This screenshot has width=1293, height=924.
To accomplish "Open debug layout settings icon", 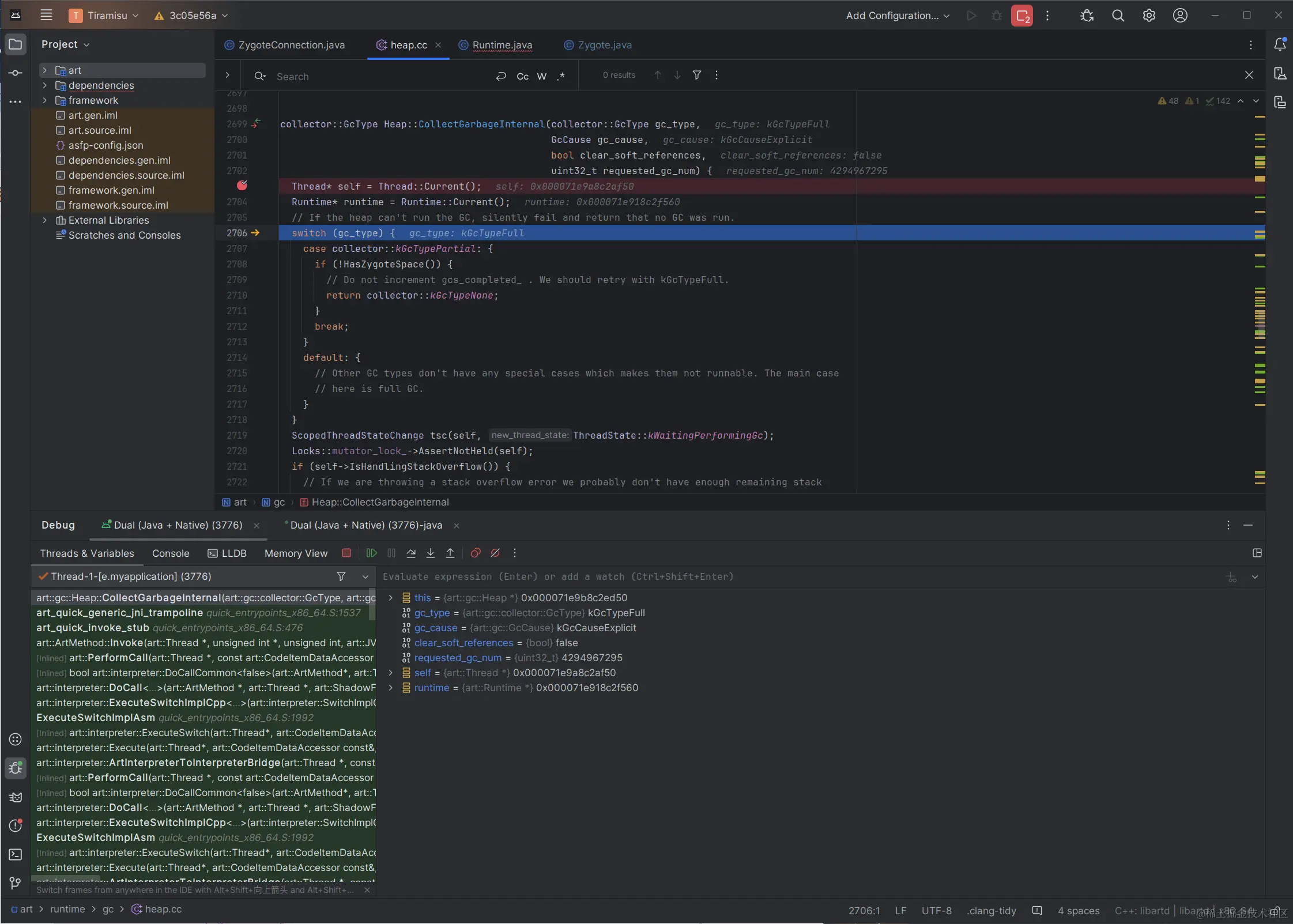I will [x=1257, y=553].
